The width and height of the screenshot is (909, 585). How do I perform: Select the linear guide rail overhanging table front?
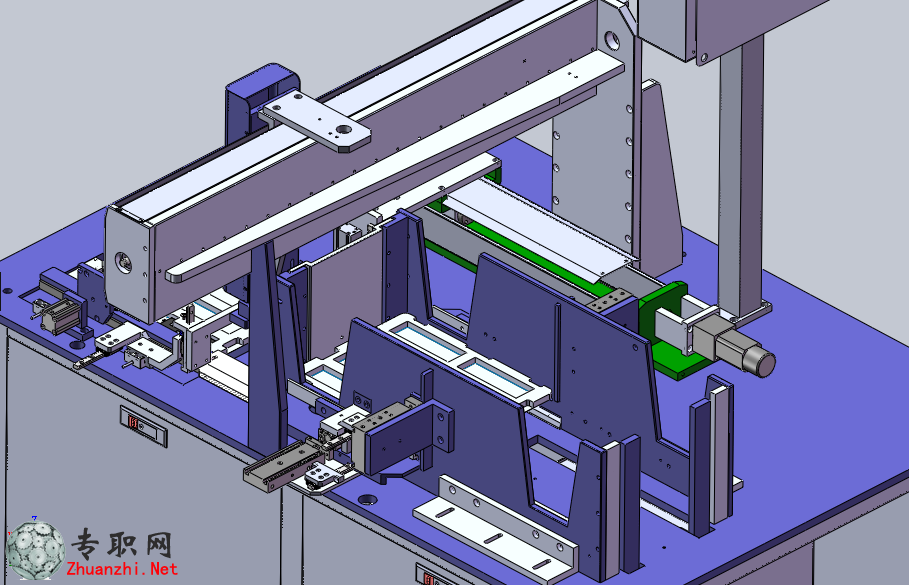click(283, 466)
